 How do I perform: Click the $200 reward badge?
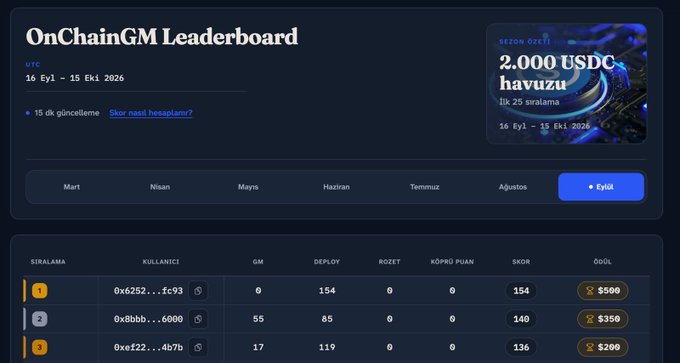click(603, 347)
